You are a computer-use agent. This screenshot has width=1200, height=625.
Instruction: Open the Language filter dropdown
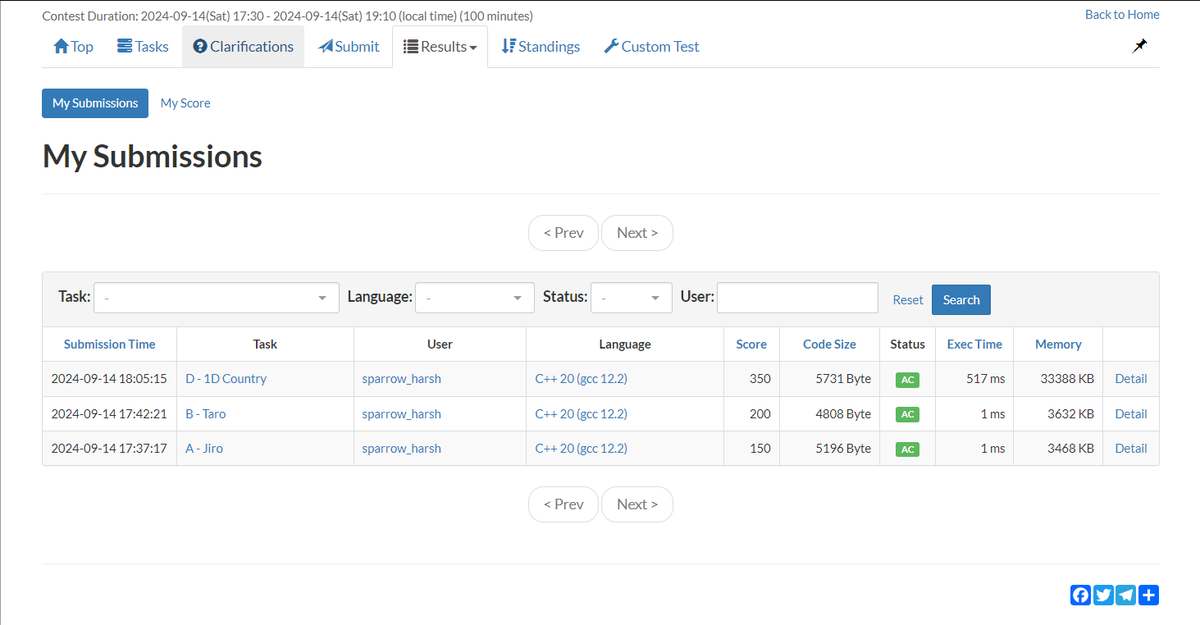[475, 298]
